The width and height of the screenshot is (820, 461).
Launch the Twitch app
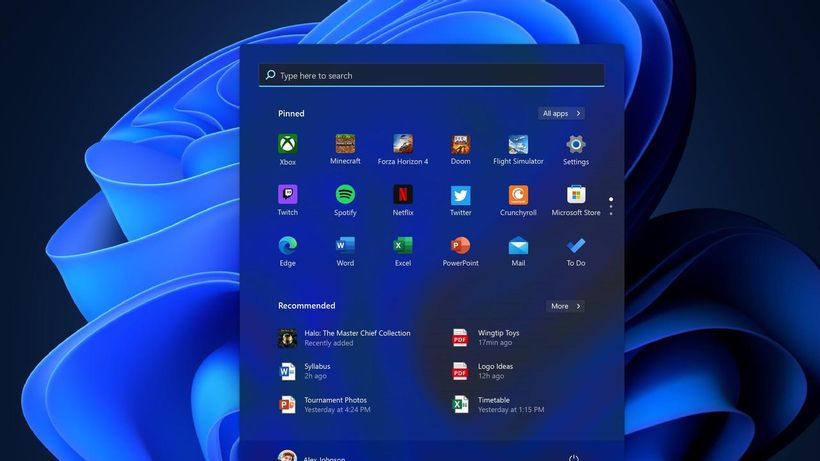tap(288, 200)
